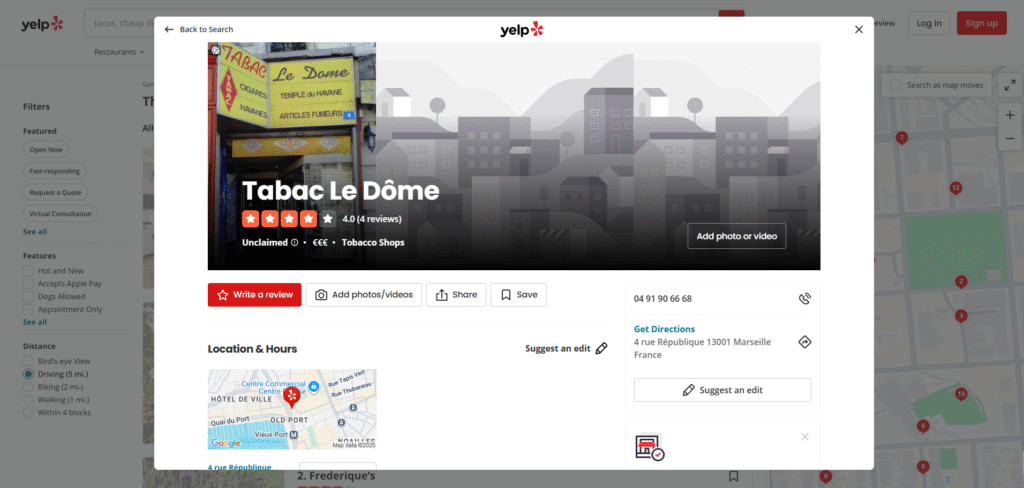Viewport: 1024px width, 488px height.
Task: Click map marker number 10
Action: click(x=961, y=394)
